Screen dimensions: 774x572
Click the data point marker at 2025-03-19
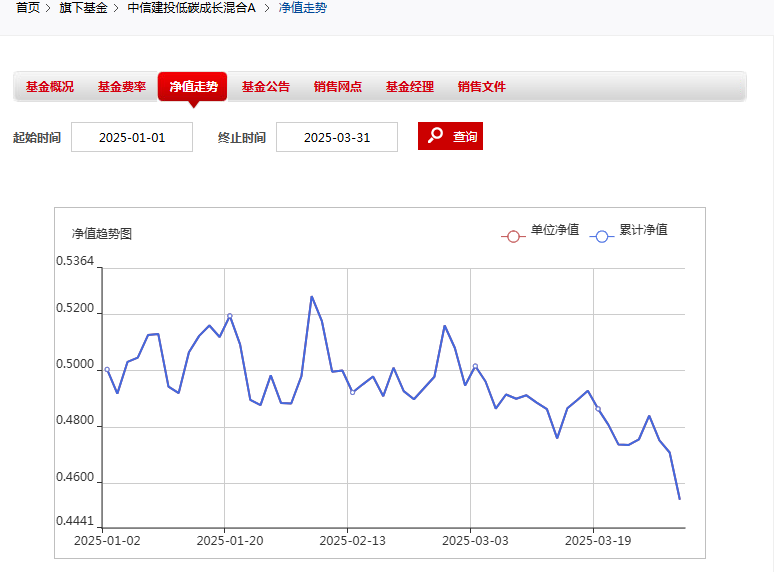(598, 409)
